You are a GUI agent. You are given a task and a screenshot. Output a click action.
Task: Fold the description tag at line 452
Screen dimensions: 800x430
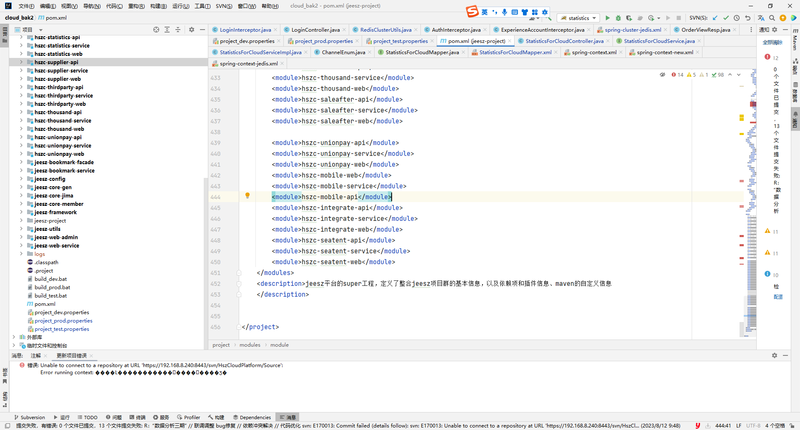[239, 284]
